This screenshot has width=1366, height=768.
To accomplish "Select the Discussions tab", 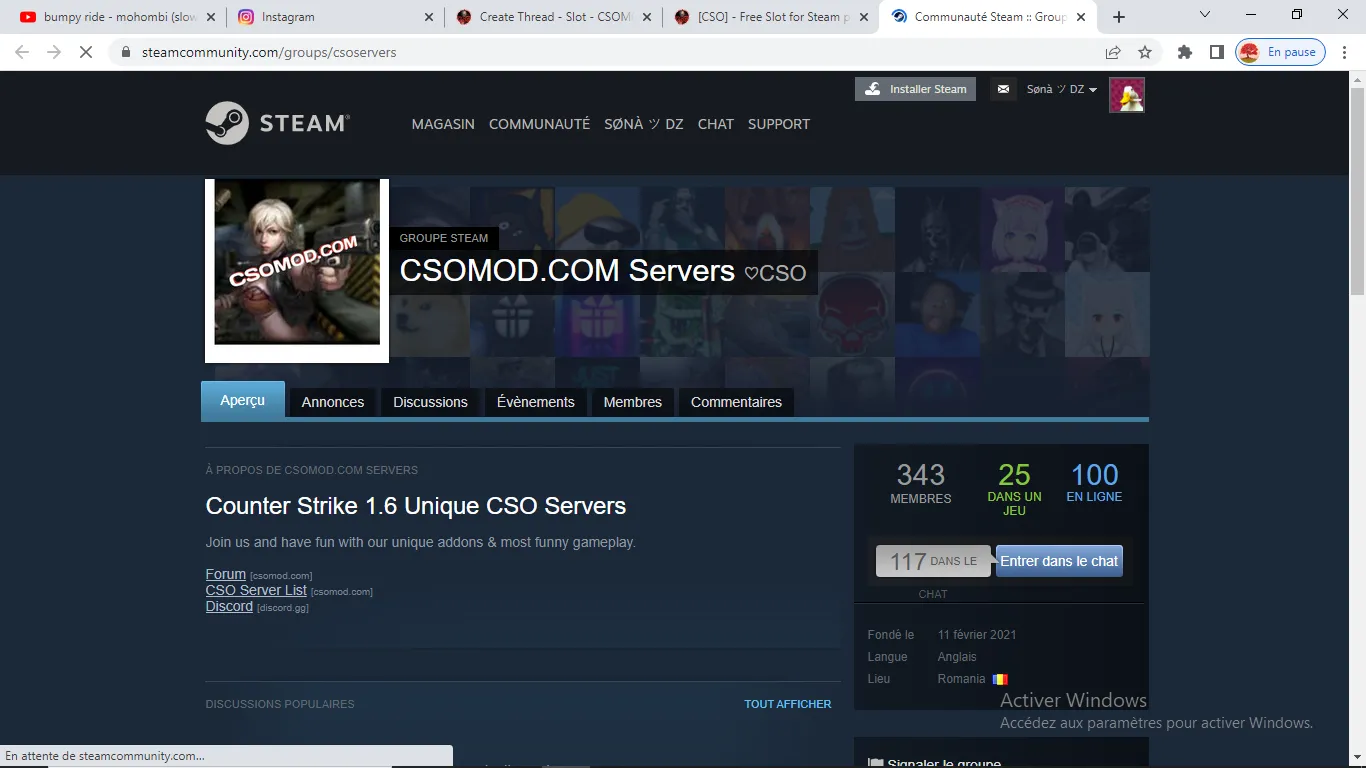I will 430,402.
